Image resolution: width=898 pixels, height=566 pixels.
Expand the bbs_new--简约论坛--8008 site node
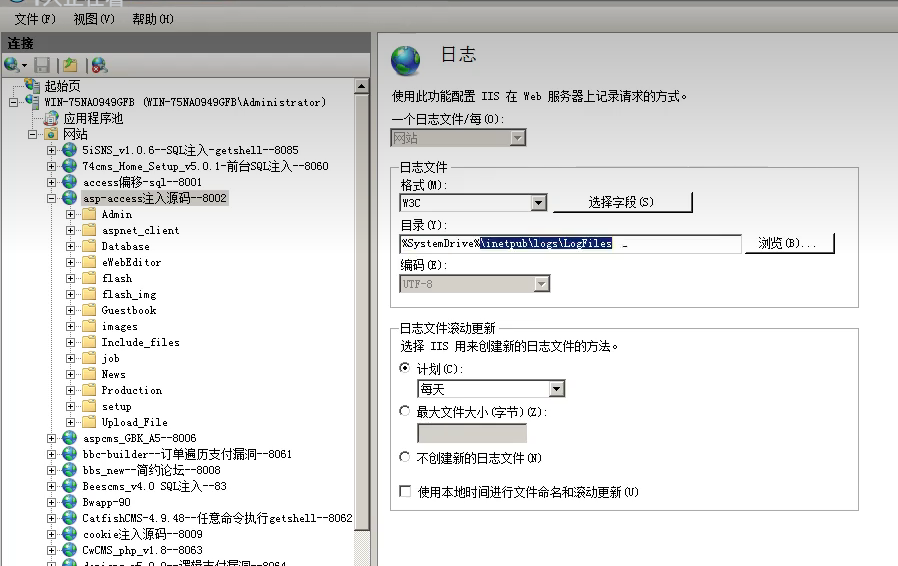click(x=52, y=470)
